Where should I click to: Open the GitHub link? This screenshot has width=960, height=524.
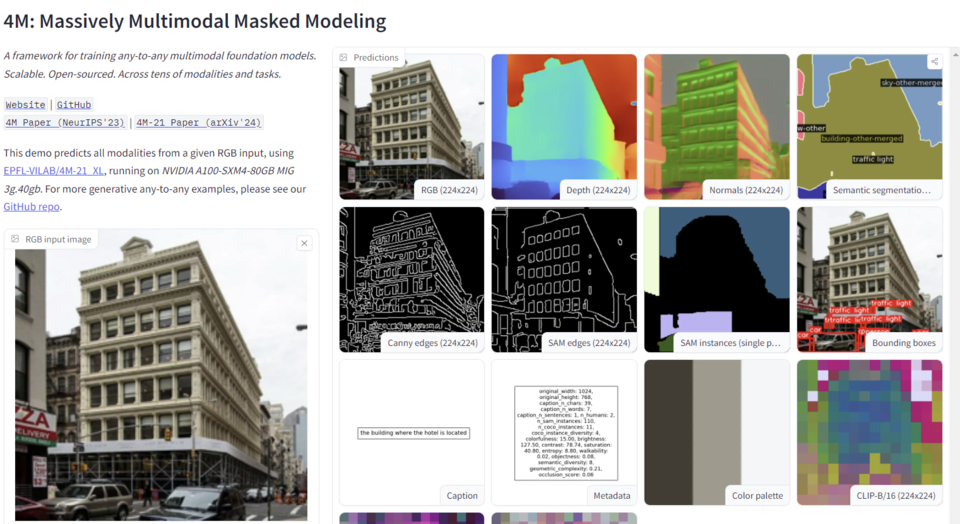coord(74,105)
